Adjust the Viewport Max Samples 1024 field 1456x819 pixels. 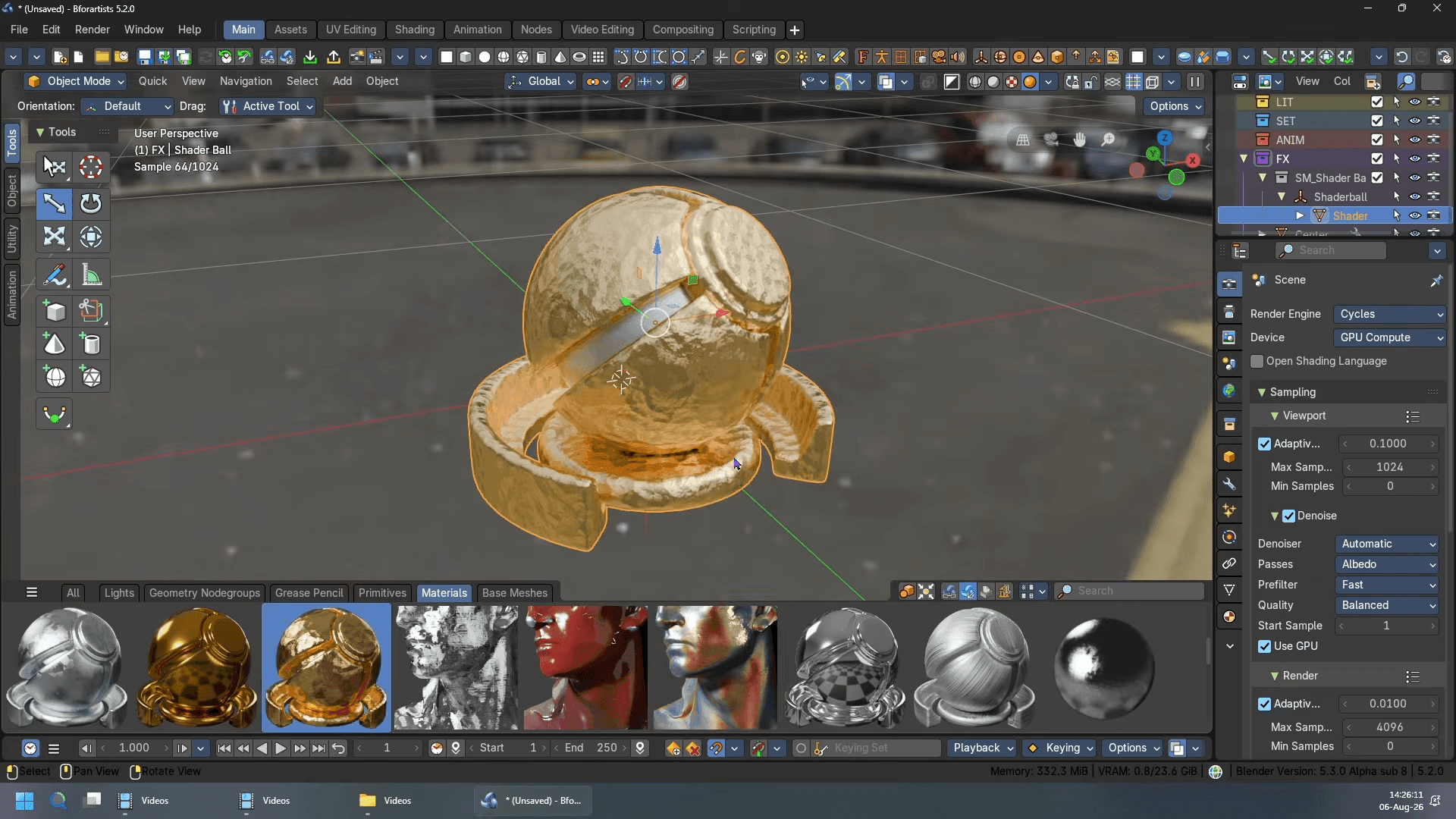(x=1390, y=467)
